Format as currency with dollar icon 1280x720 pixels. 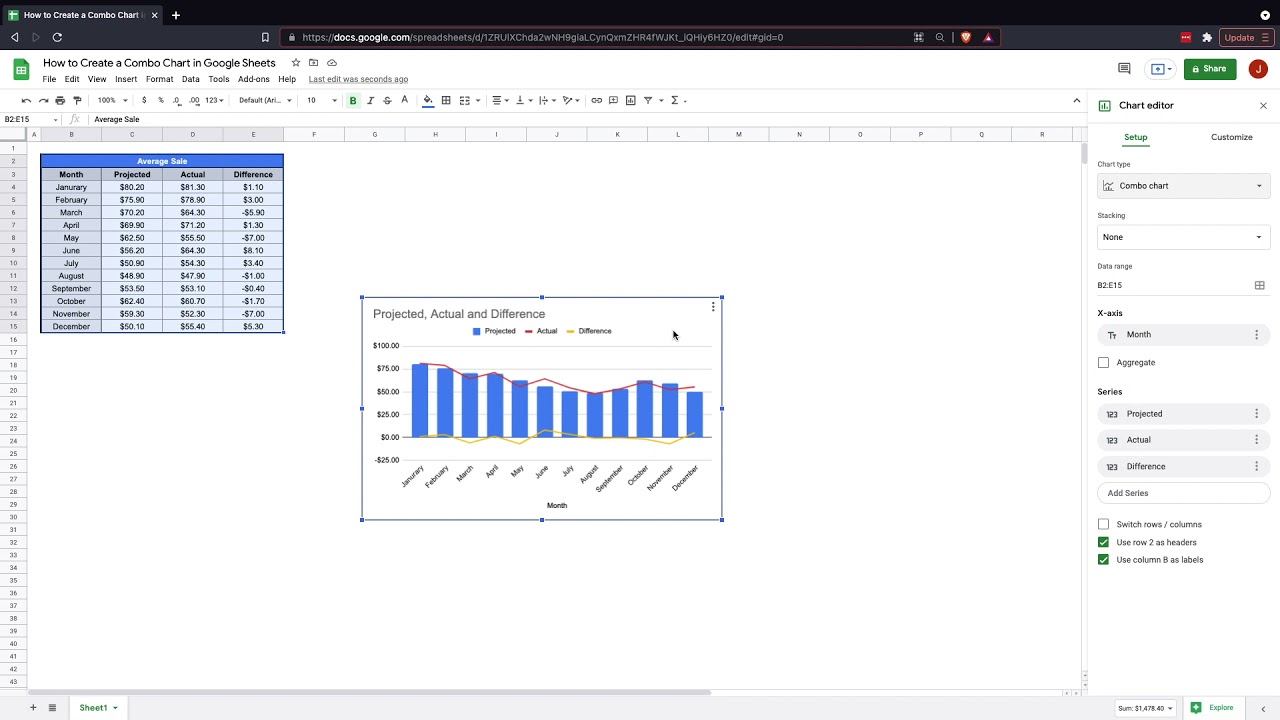(144, 100)
